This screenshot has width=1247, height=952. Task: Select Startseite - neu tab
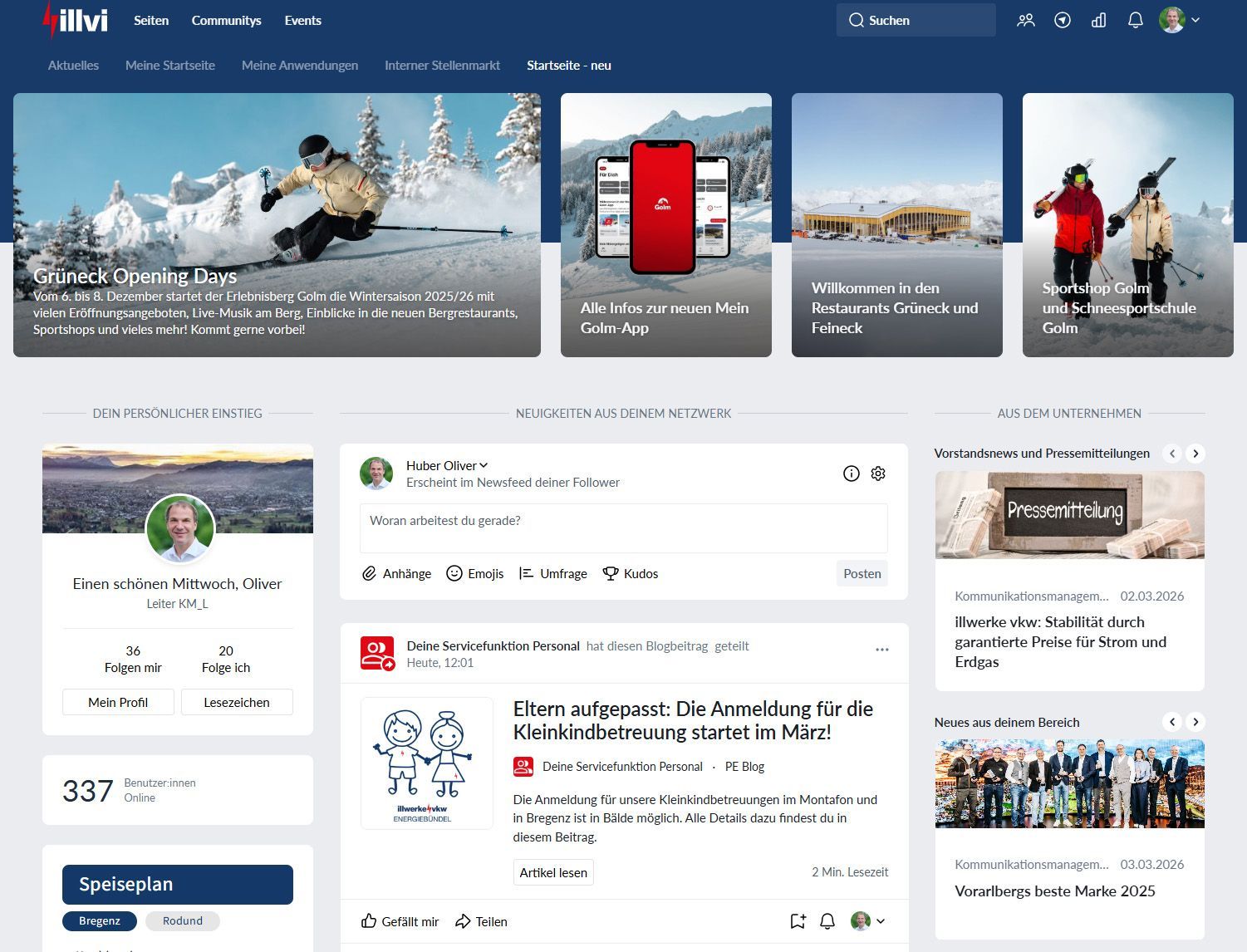coord(569,65)
